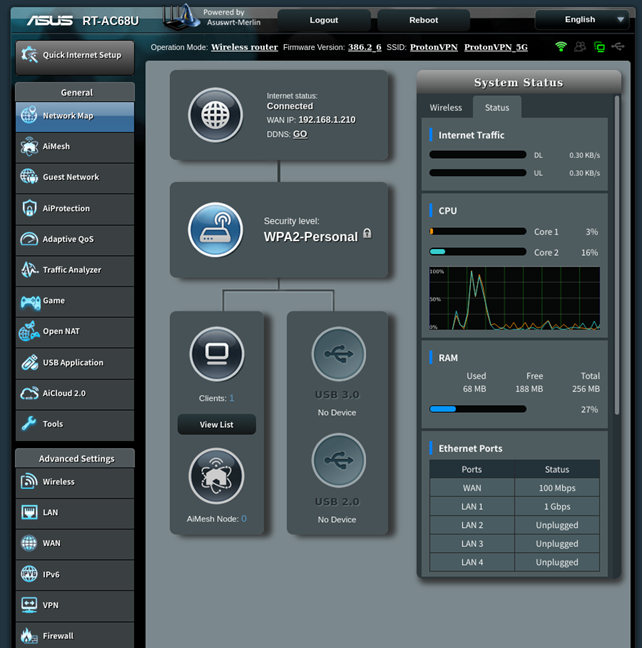Image resolution: width=642 pixels, height=648 pixels.
Task: Click the Adaptive QoS gauge icon
Action: pyautogui.click(x=29, y=239)
